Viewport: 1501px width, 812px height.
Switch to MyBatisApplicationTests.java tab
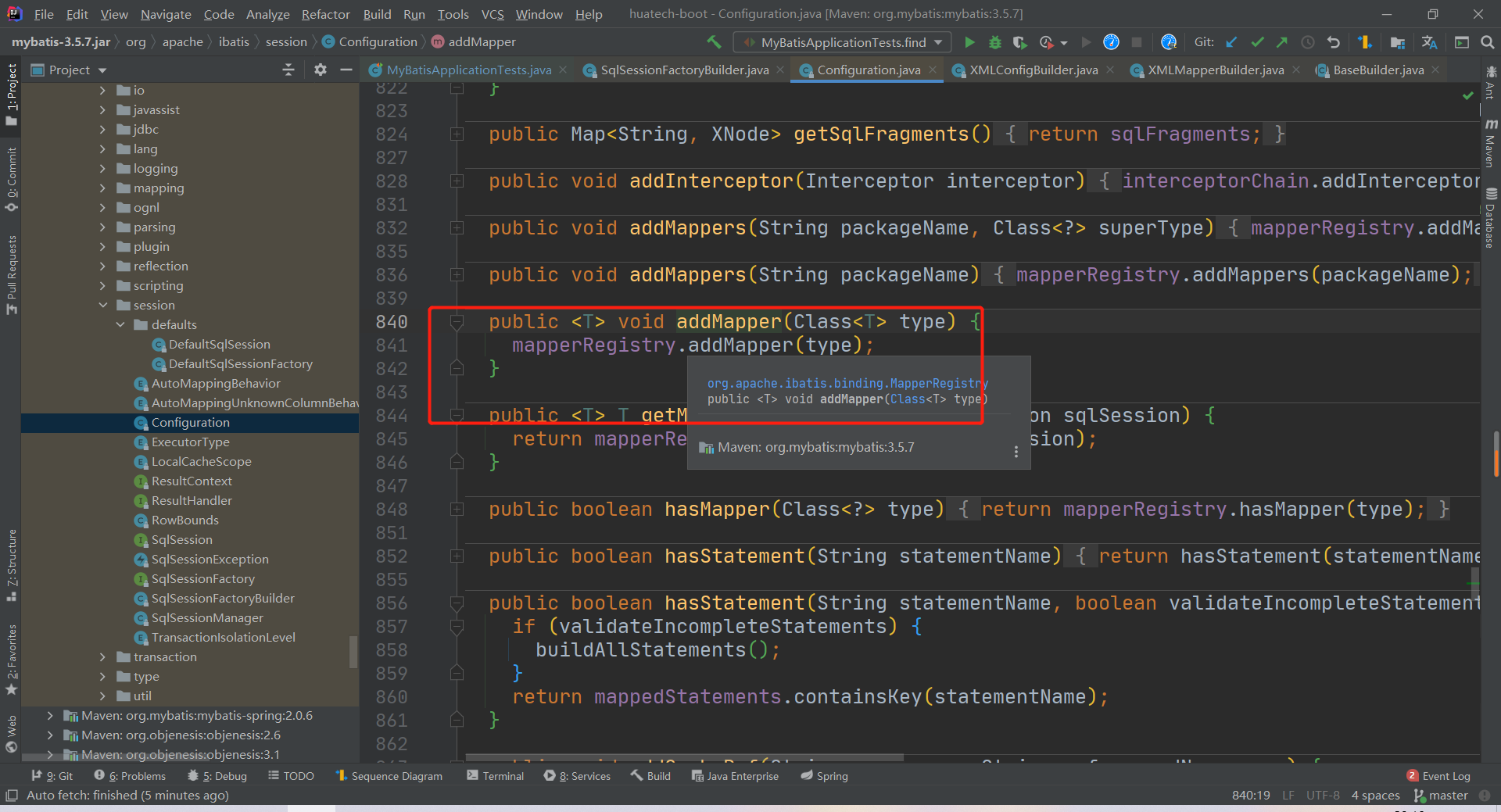[469, 70]
